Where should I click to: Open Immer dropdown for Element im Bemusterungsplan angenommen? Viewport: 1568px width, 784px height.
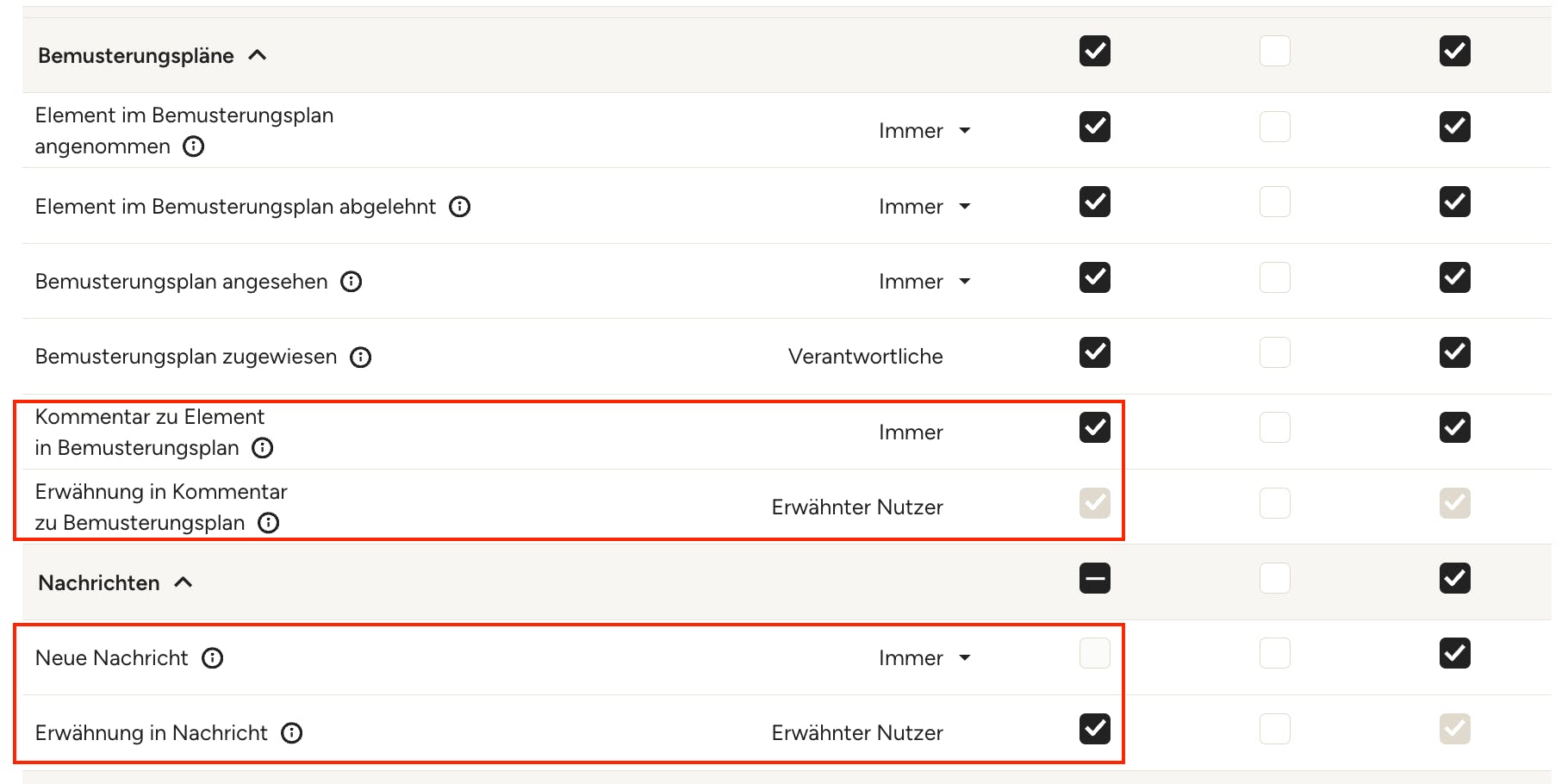[x=925, y=131]
